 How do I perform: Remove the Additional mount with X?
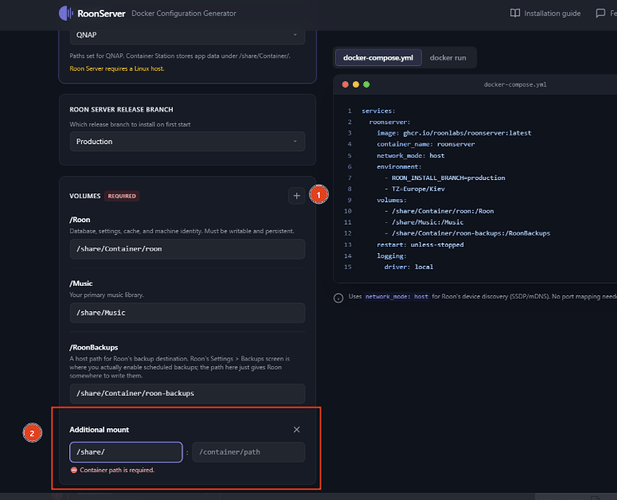tap(297, 430)
